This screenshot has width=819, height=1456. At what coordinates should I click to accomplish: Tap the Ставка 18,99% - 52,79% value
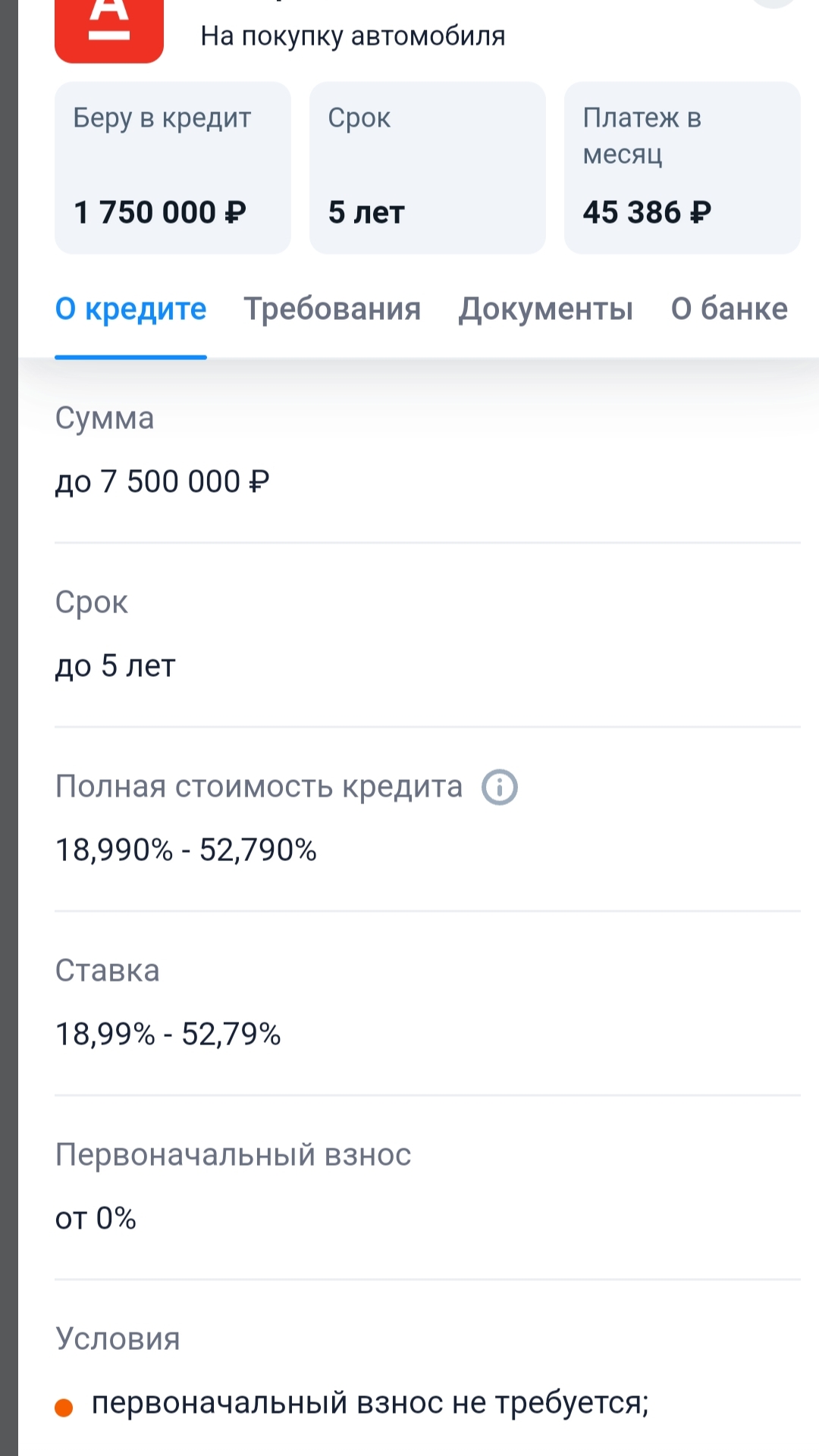coord(168,1035)
